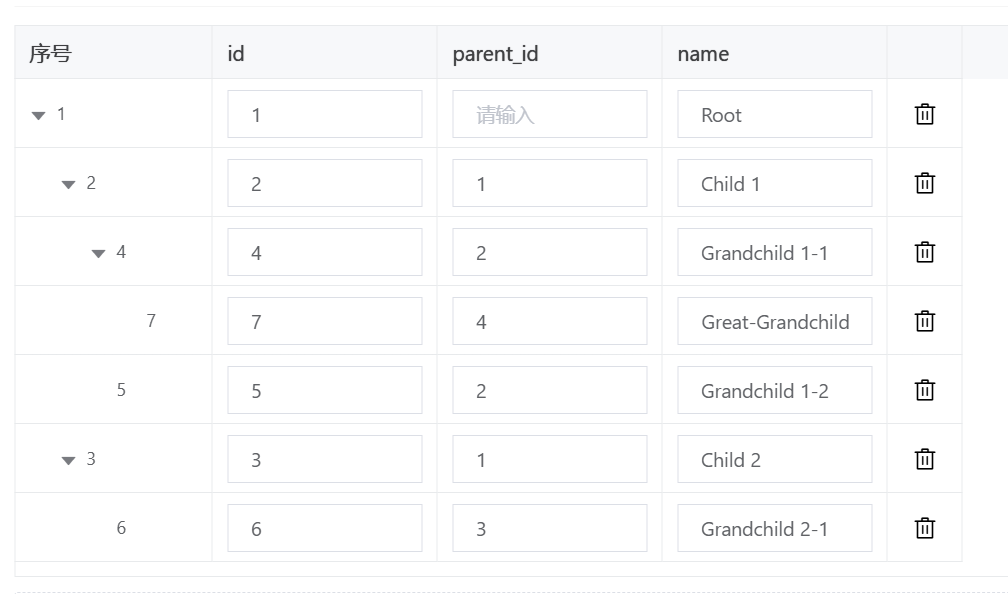Delete the Root row with trash icon
Image resolution: width=1008 pixels, height=594 pixels.
pos(925,114)
